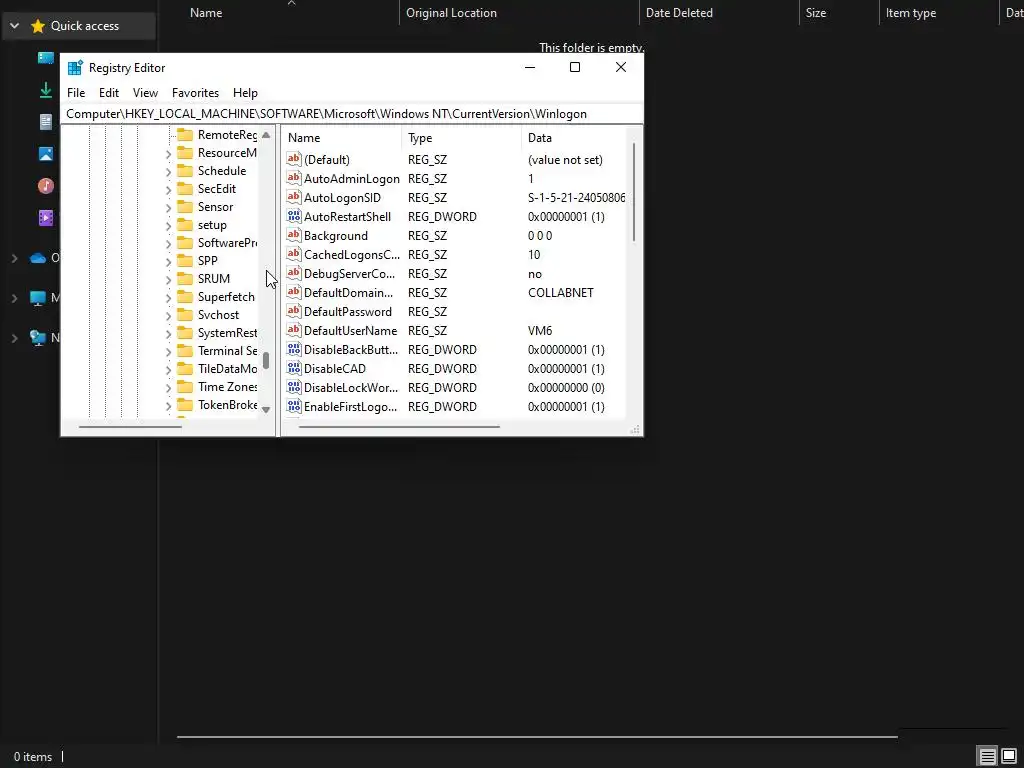The height and width of the screenshot is (768, 1024).
Task: Switch Explorer to large thumbnails view icon
Action: click(x=1010, y=756)
